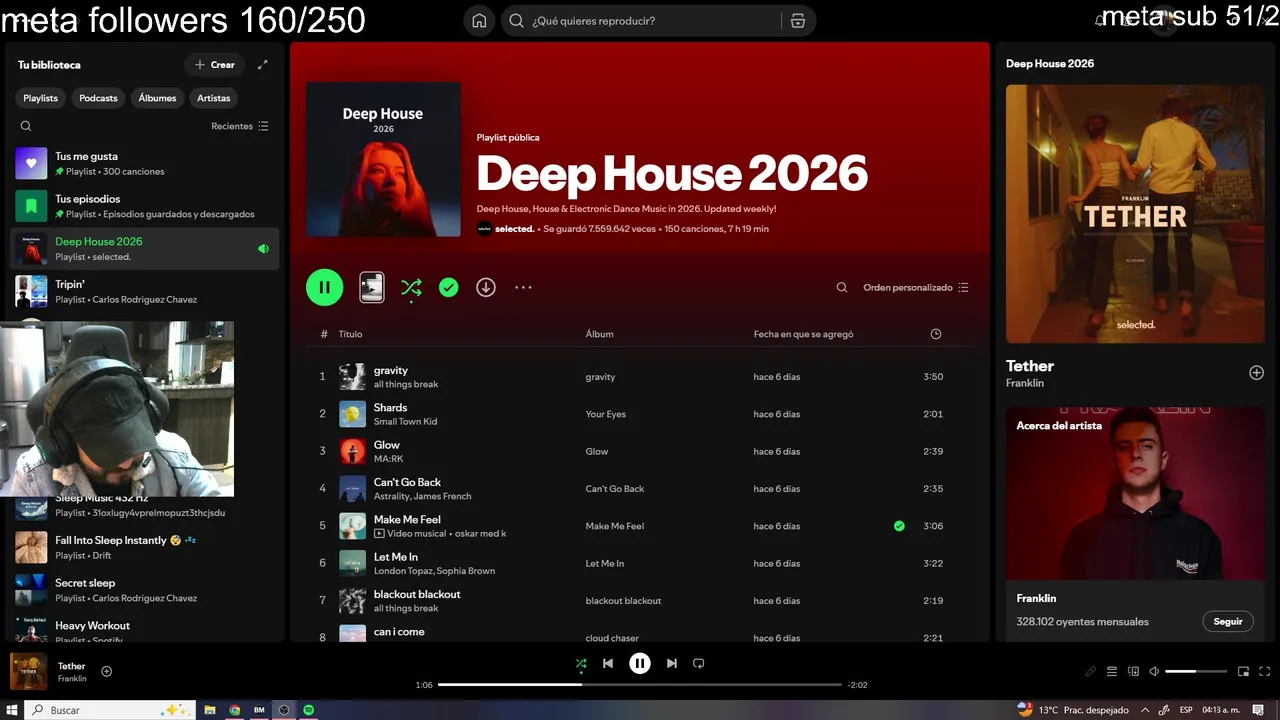Skip to previous track

click(x=608, y=663)
